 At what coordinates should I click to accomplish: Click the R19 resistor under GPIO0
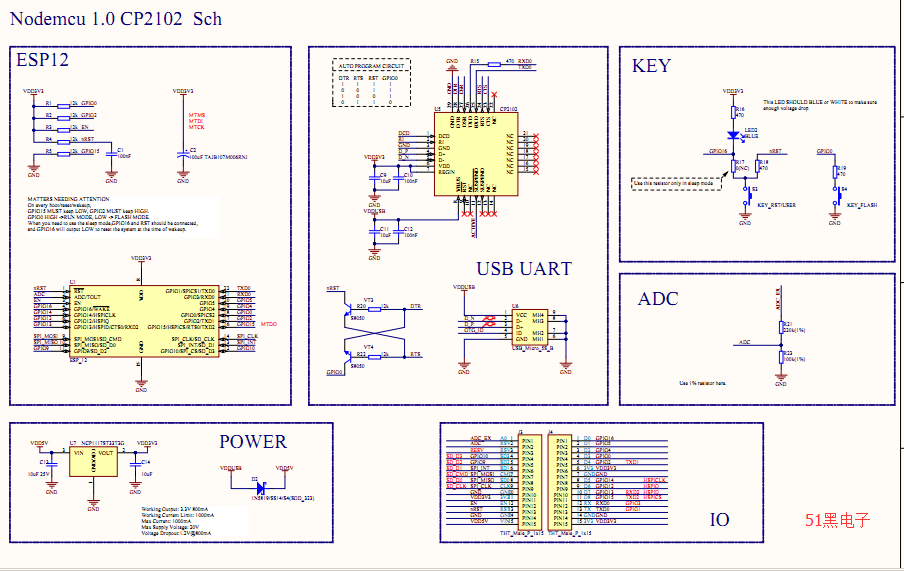(x=835, y=172)
